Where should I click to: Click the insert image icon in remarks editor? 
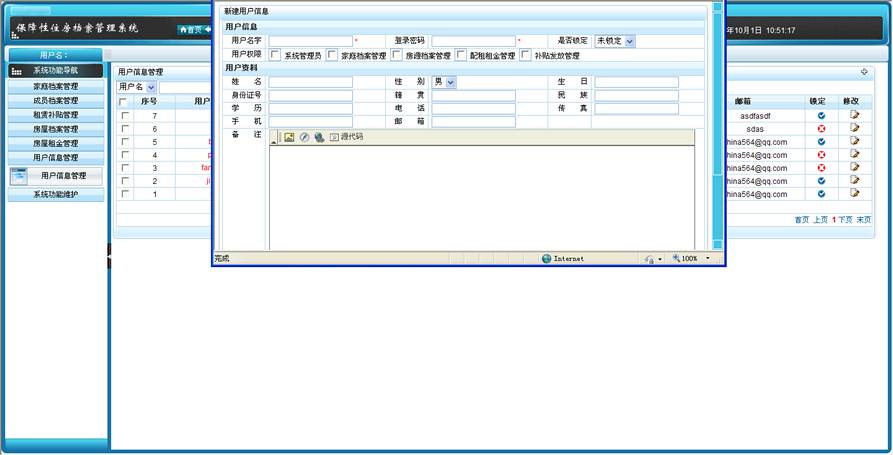pyautogui.click(x=289, y=137)
